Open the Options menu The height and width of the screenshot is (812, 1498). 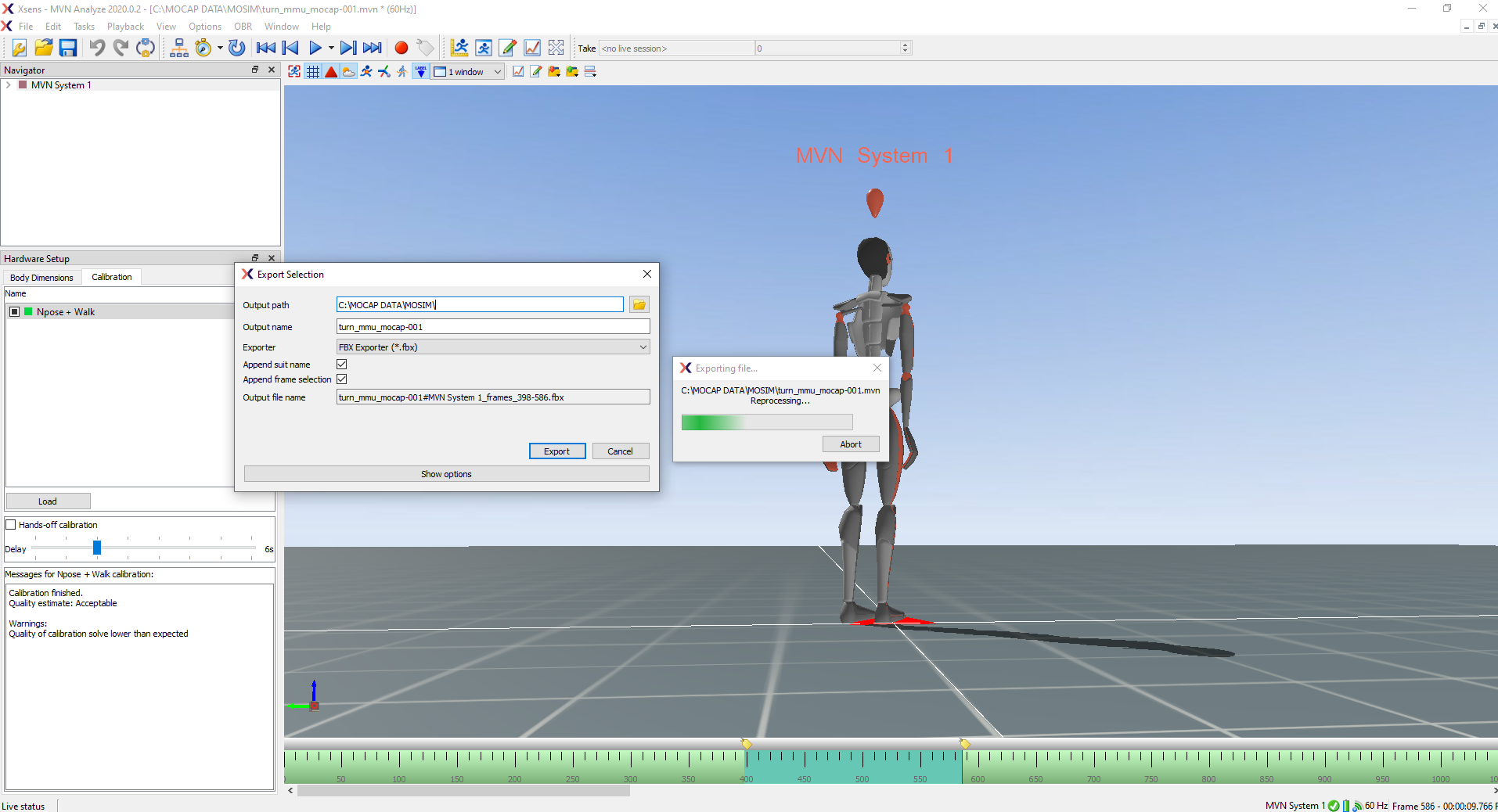click(x=205, y=27)
